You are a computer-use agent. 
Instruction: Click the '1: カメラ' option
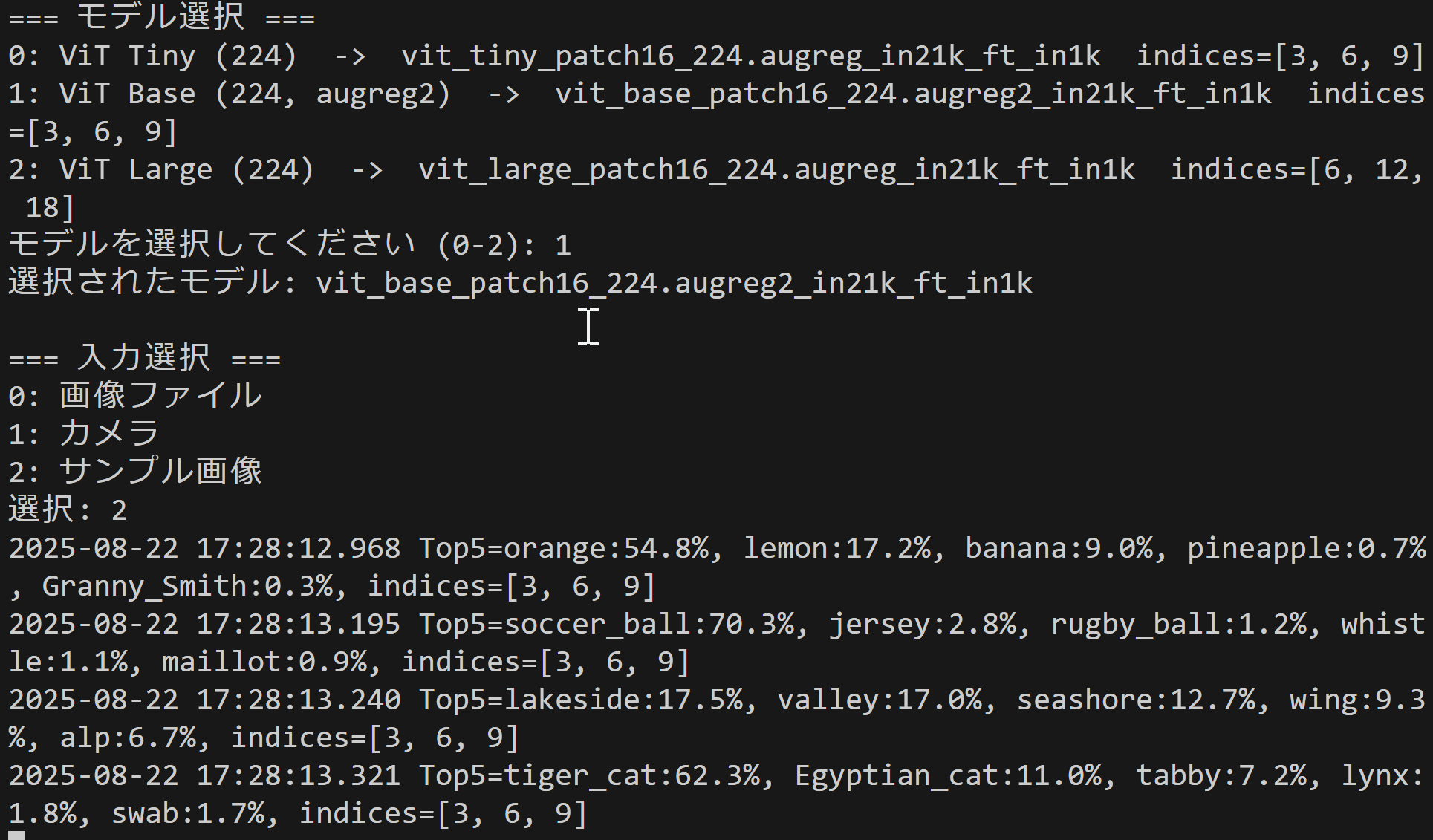click(x=84, y=434)
